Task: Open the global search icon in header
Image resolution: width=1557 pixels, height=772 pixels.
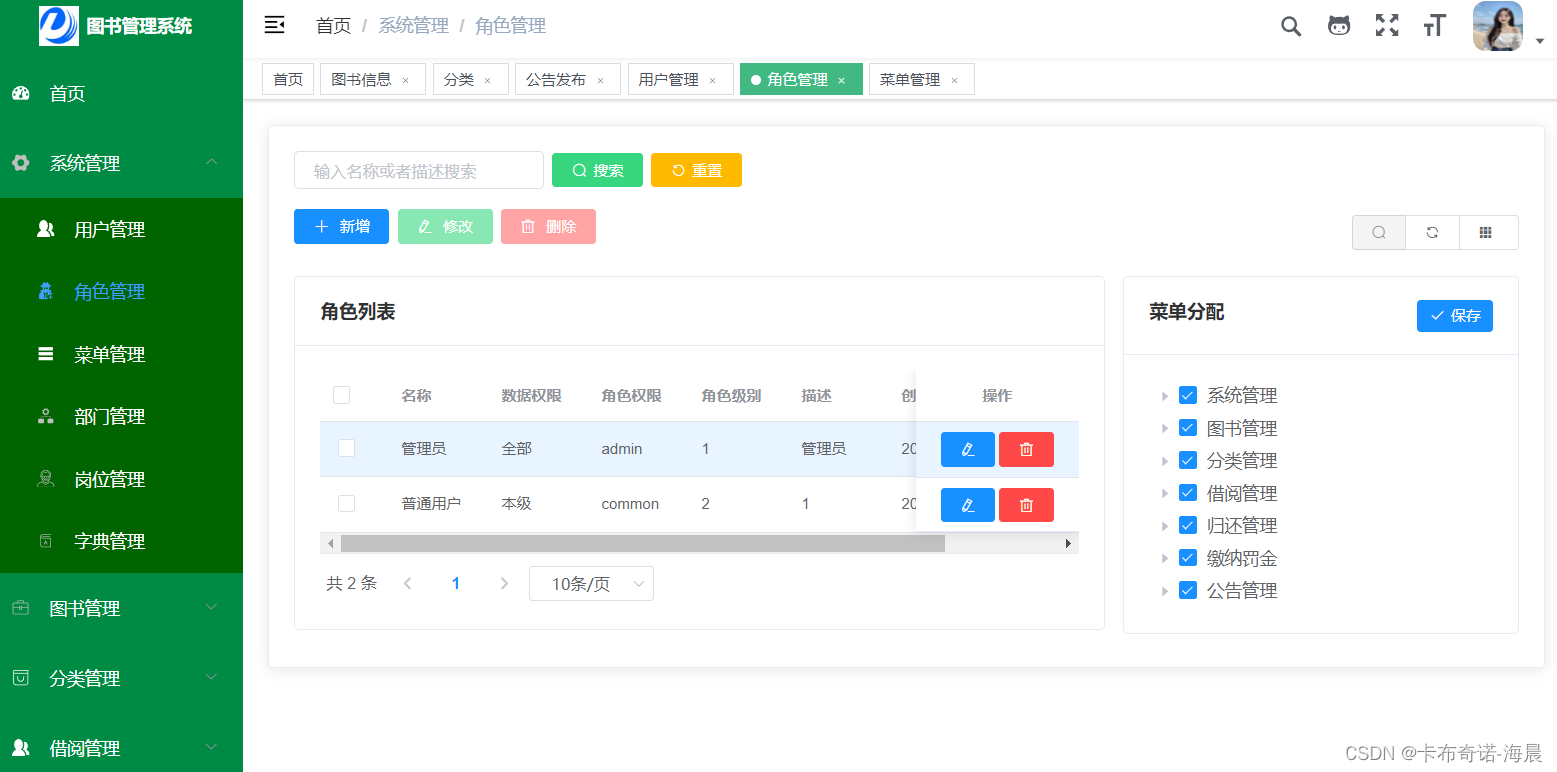Action: tap(1290, 26)
